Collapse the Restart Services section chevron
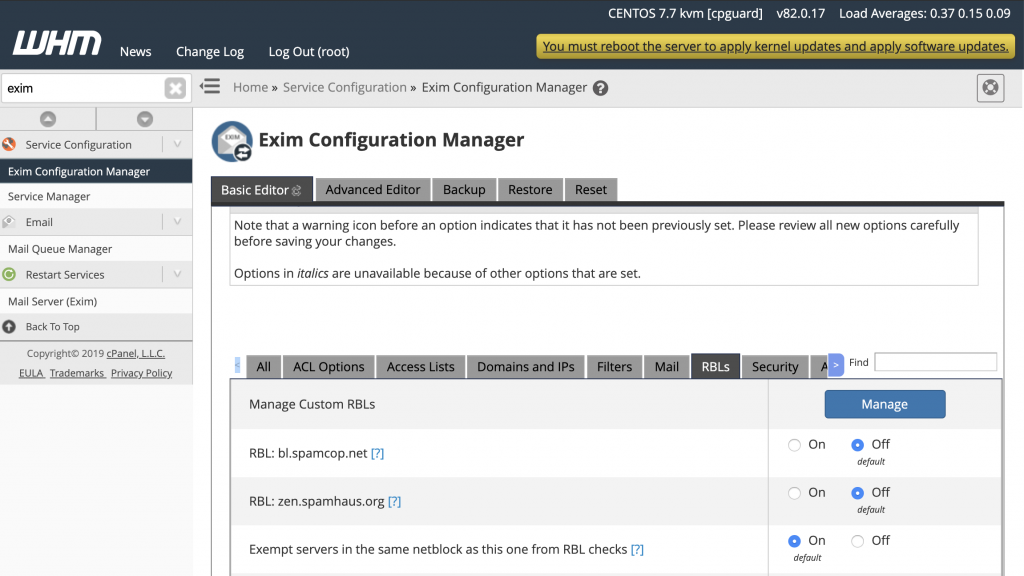The image size is (1024, 576). [177, 274]
